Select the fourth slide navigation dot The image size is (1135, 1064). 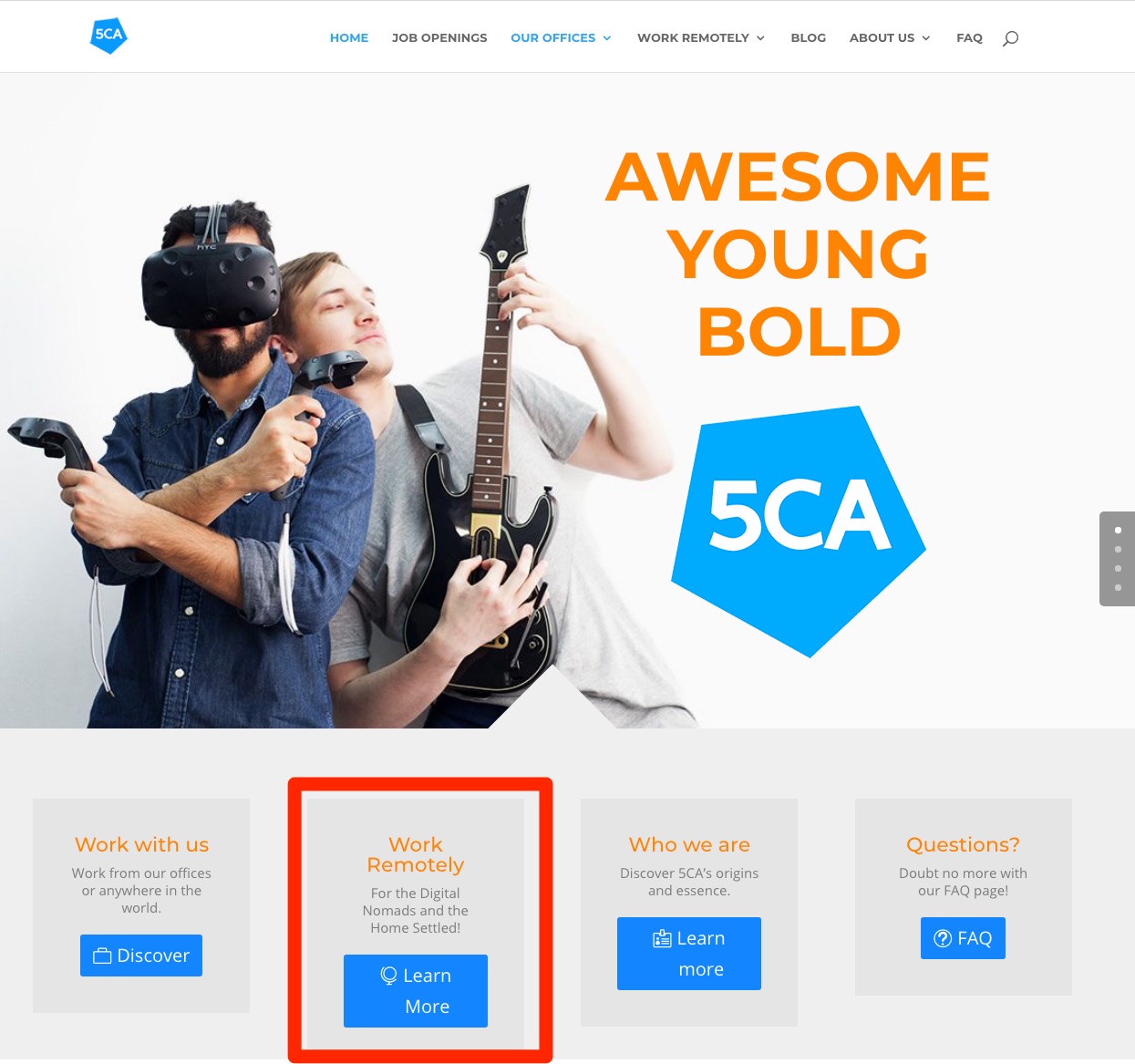(x=1118, y=587)
